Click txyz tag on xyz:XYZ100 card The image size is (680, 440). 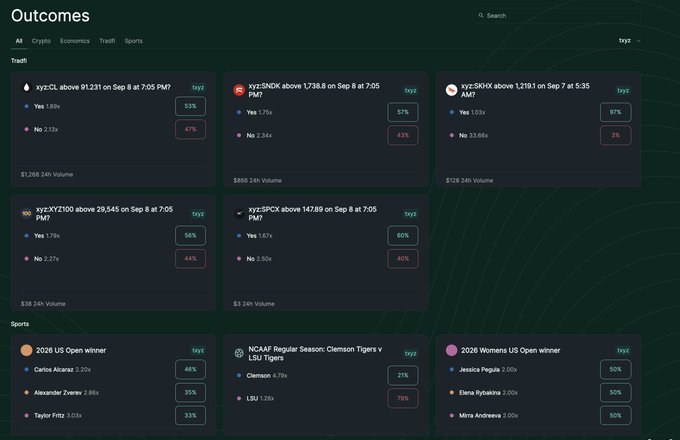point(198,214)
